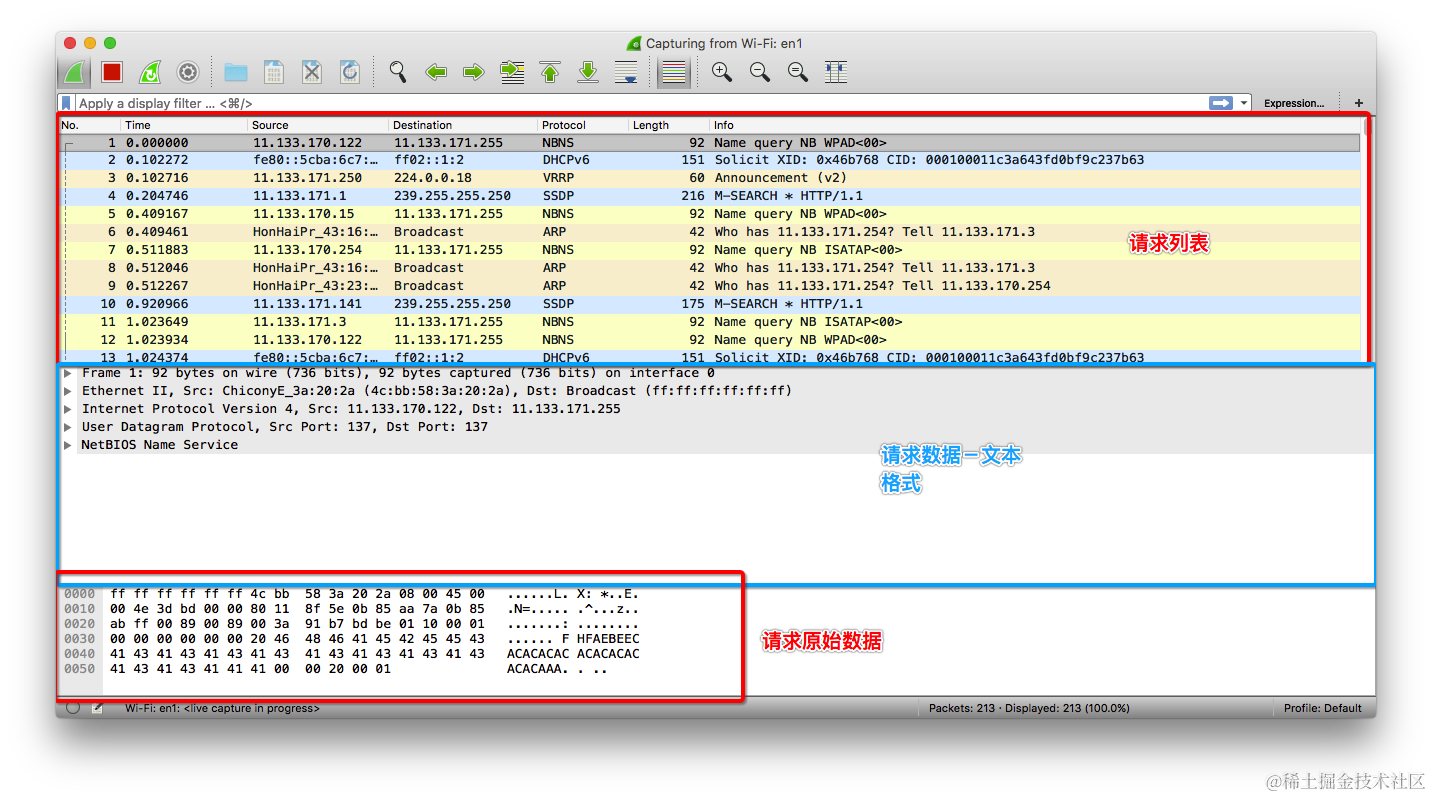Viewport: 1432px width, 798px height.
Task: Sort by the Length column header
Action: pyautogui.click(x=669, y=125)
